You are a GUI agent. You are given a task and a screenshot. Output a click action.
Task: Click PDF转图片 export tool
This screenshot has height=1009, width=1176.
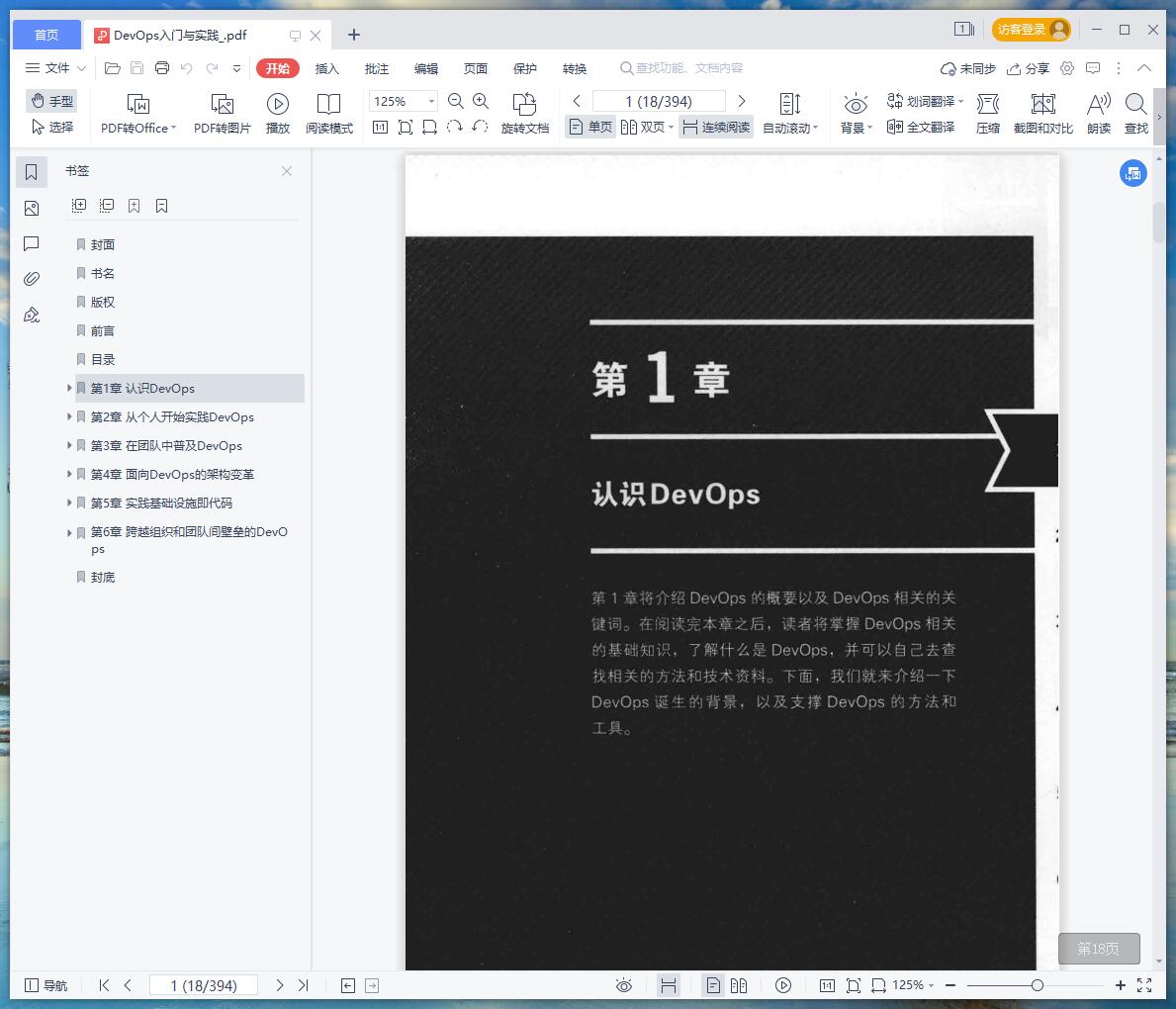pos(222,114)
